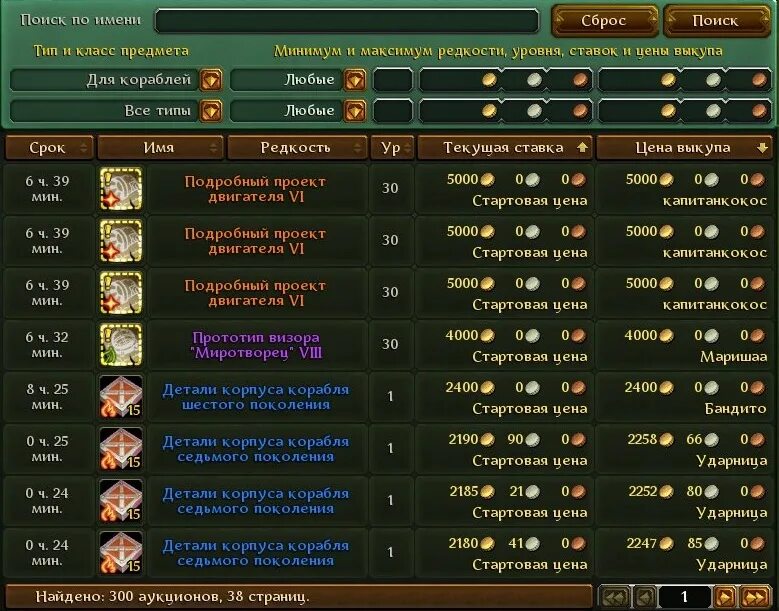Screen dimensions: 779x611
Task: Expand the lower Любые rarity dropdown
Action: tap(355, 111)
